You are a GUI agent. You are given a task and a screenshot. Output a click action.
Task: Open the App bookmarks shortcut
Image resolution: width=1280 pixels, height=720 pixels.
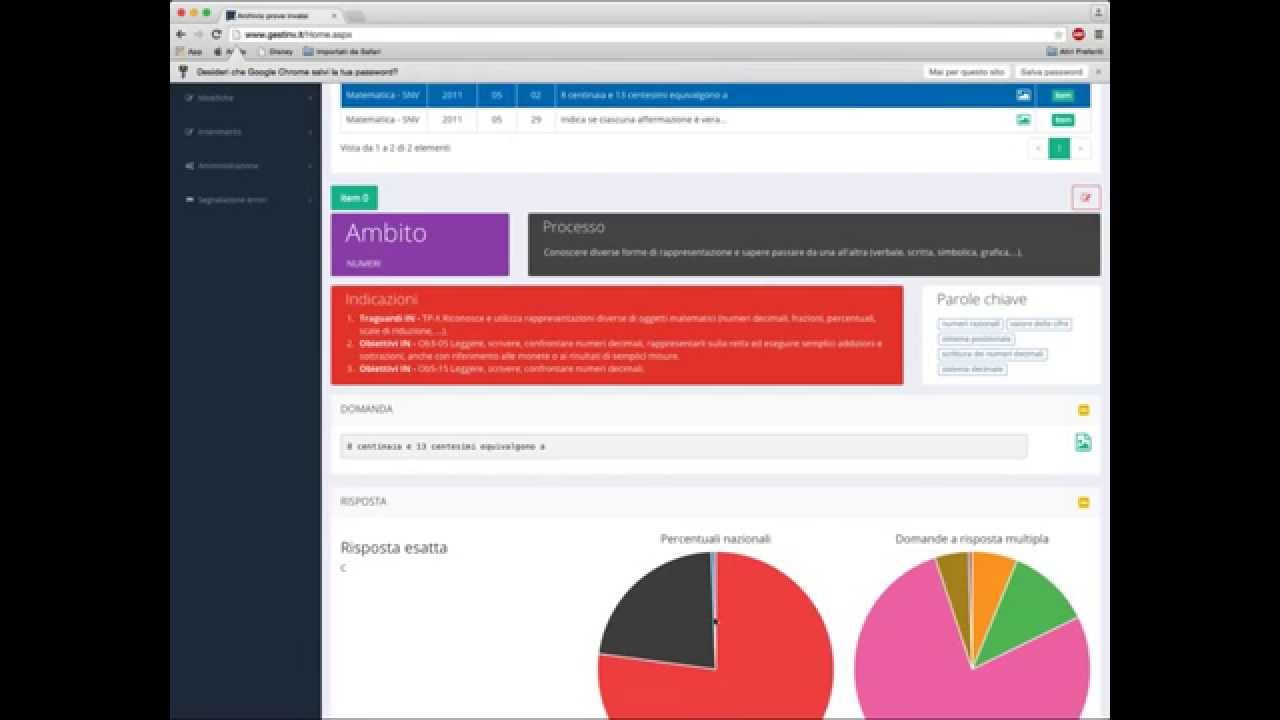pyautogui.click(x=189, y=51)
